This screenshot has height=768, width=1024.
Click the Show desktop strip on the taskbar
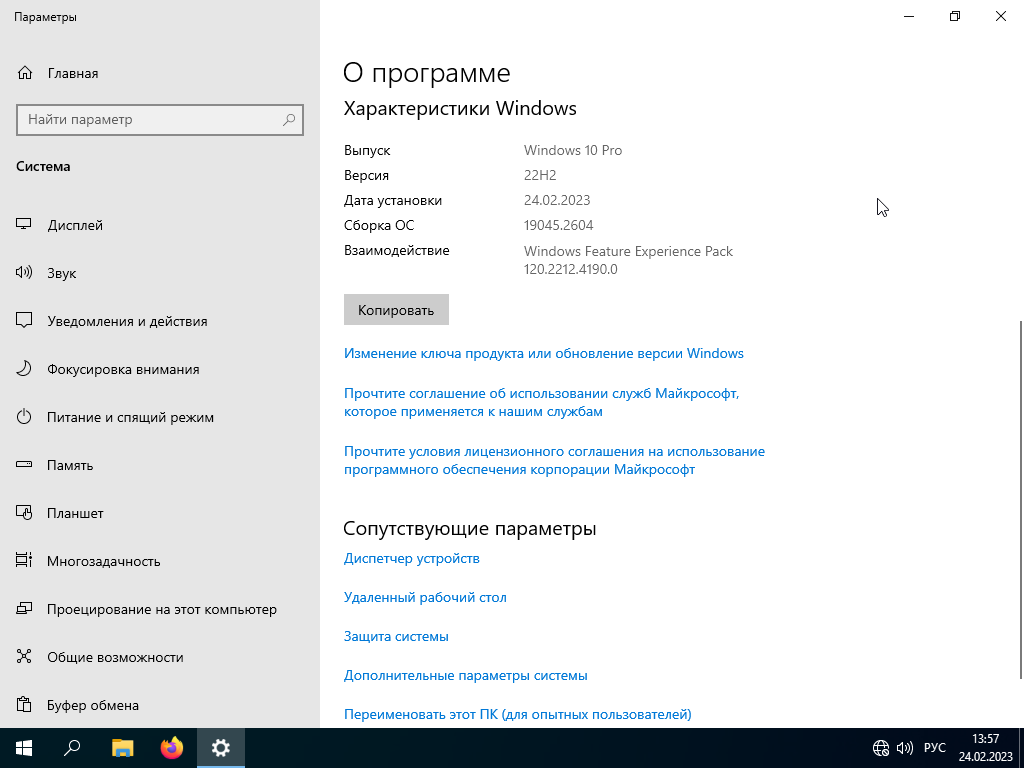coord(1021,748)
